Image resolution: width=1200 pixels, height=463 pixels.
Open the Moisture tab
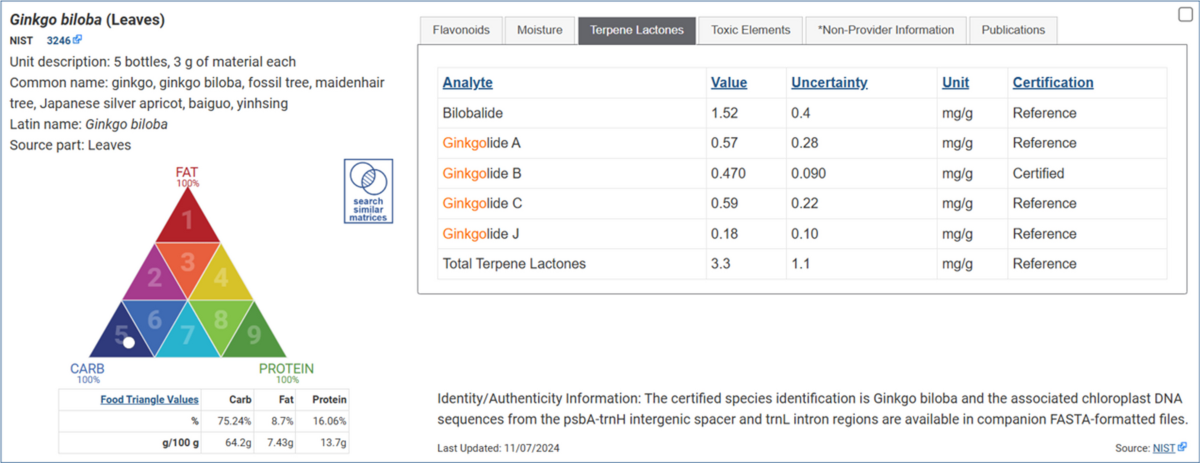point(539,30)
